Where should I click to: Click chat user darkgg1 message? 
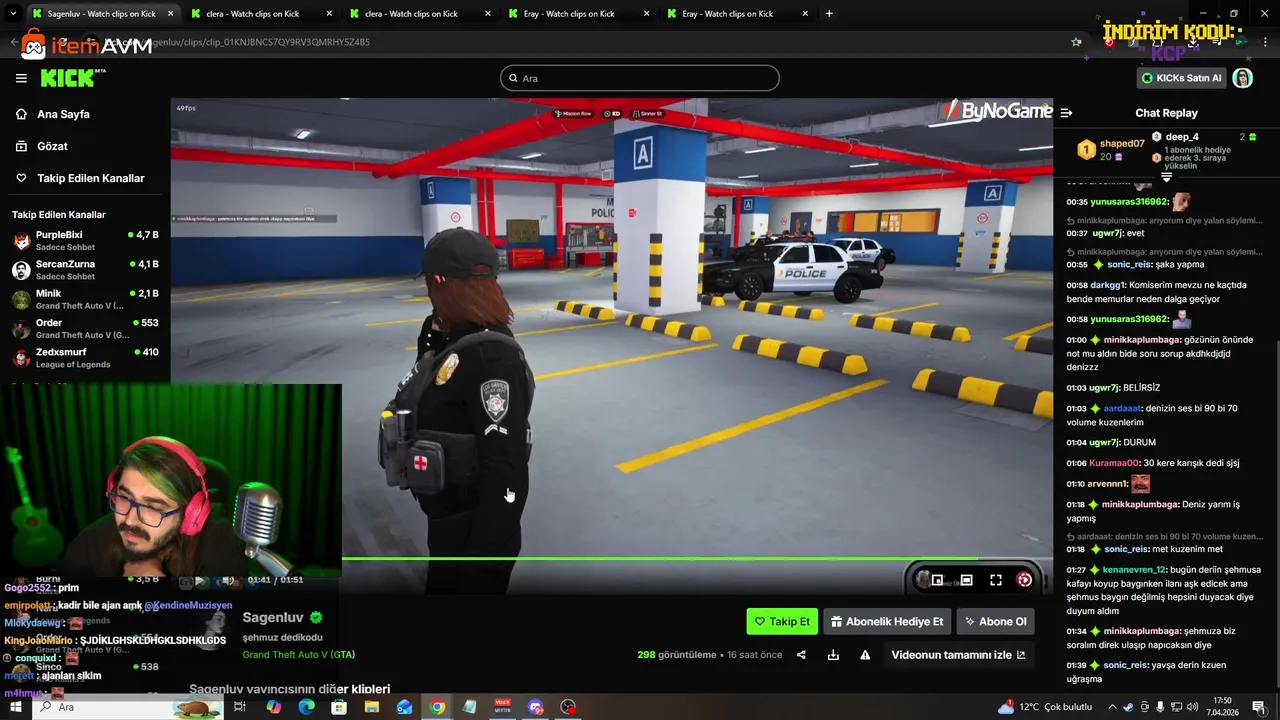[1108, 285]
